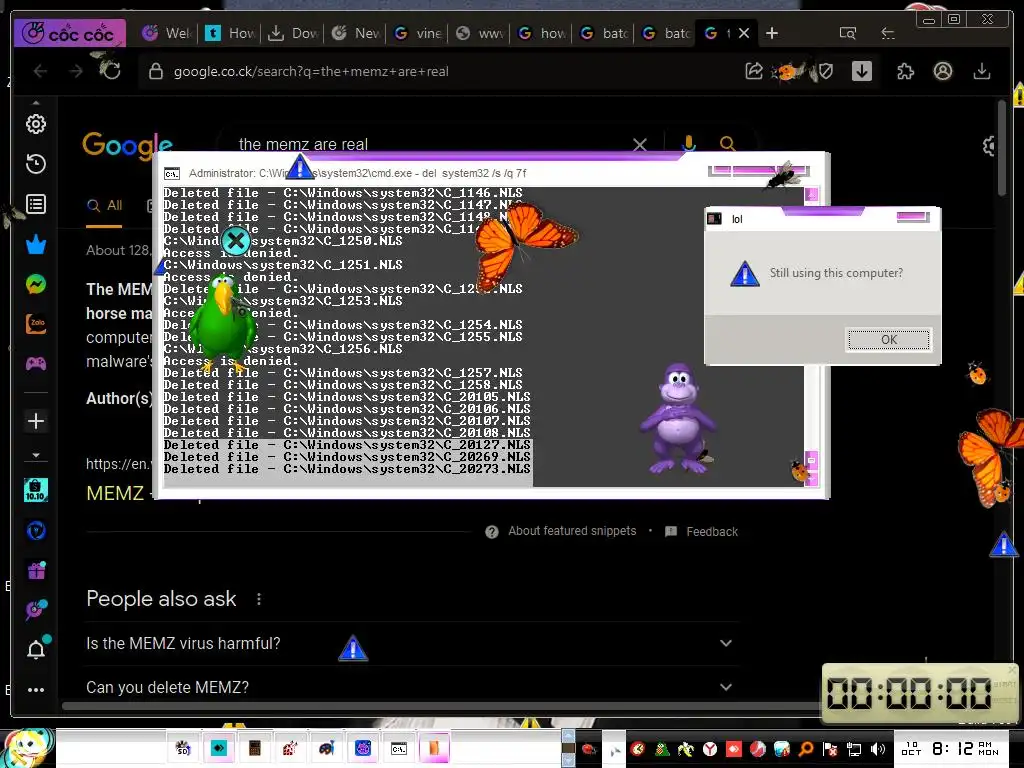
Task: Select the All results tab
Action: 104,206
